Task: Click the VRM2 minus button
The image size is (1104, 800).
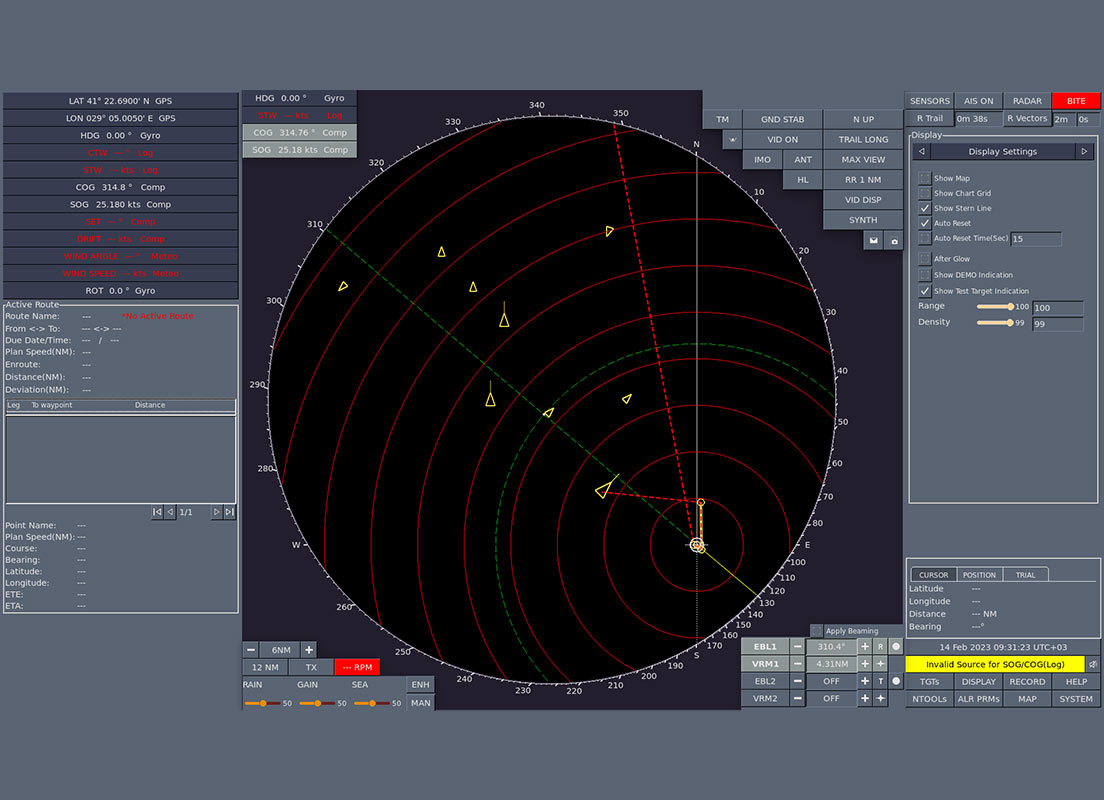Action: point(797,699)
